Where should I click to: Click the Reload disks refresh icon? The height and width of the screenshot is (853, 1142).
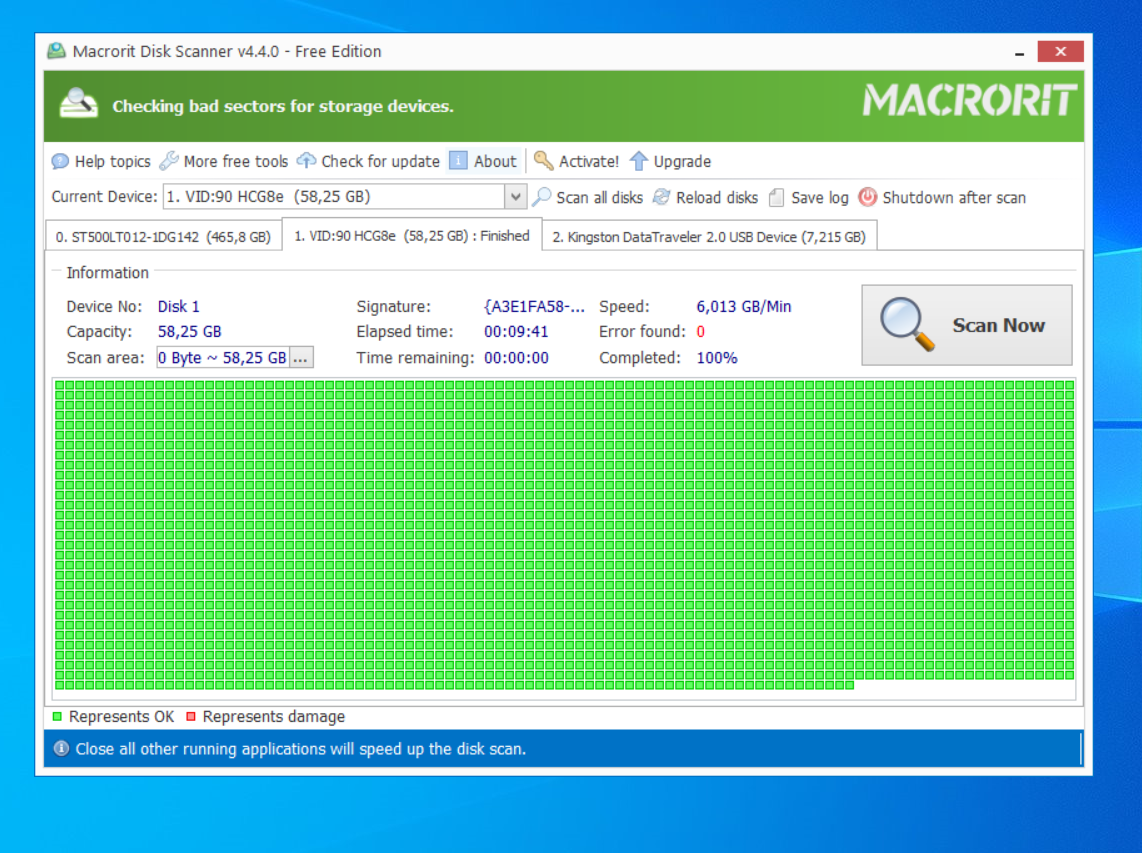(x=661, y=197)
